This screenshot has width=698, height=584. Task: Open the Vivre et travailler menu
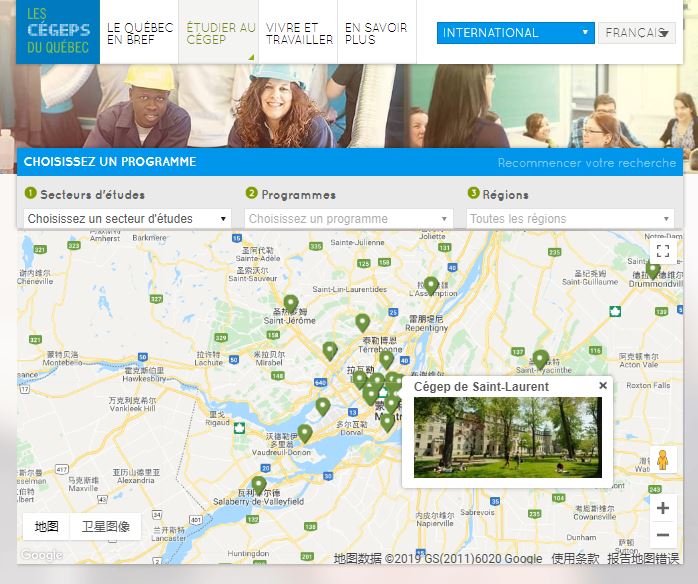tap(298, 33)
